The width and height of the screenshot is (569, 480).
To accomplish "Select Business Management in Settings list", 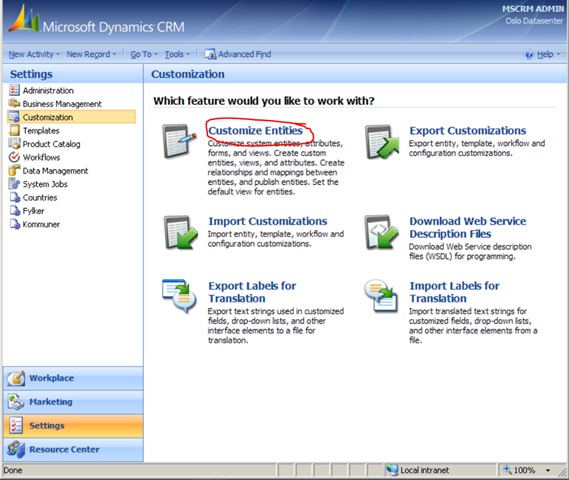I will (x=62, y=104).
